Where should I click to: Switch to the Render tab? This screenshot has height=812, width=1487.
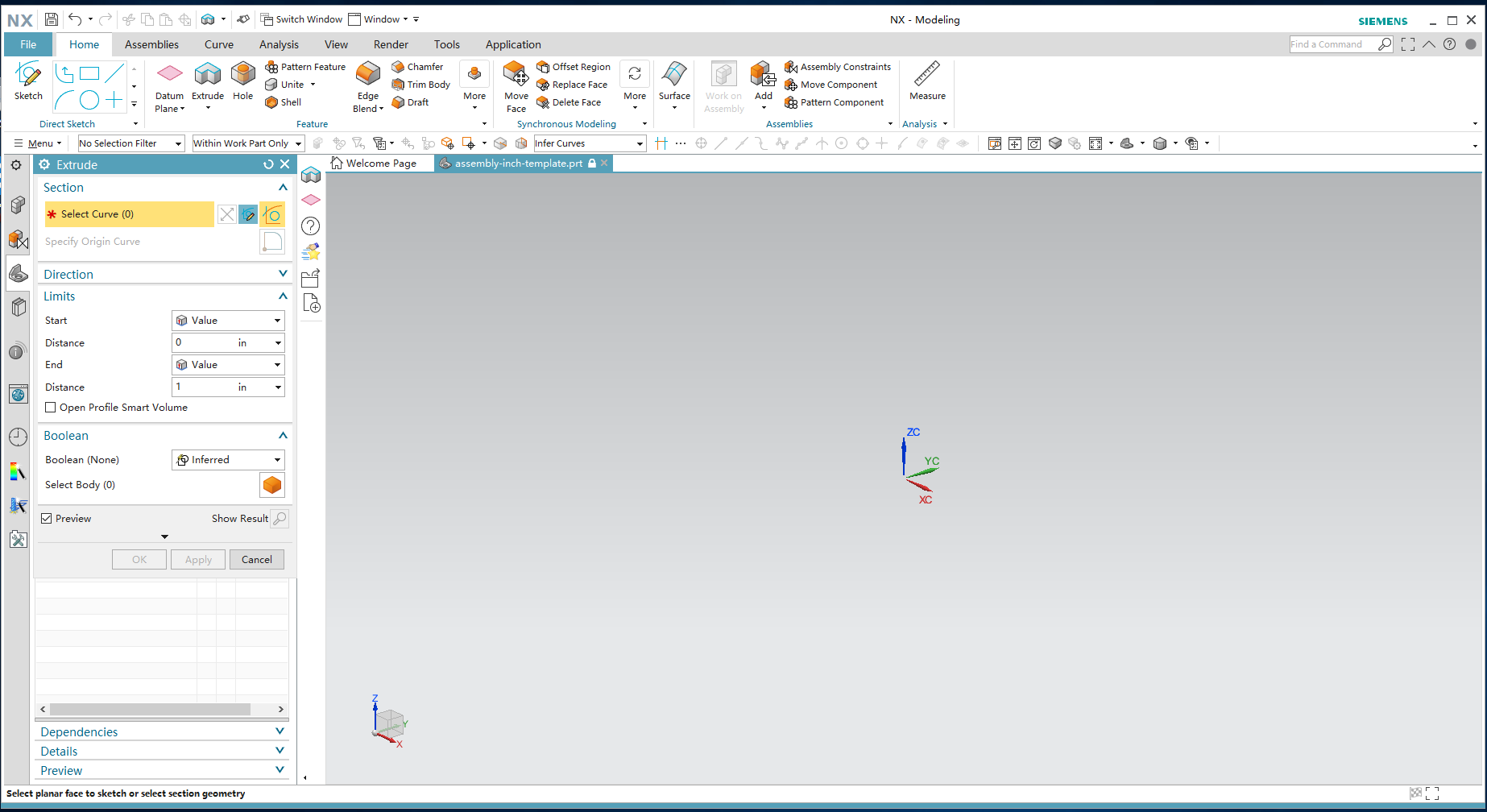click(x=391, y=44)
